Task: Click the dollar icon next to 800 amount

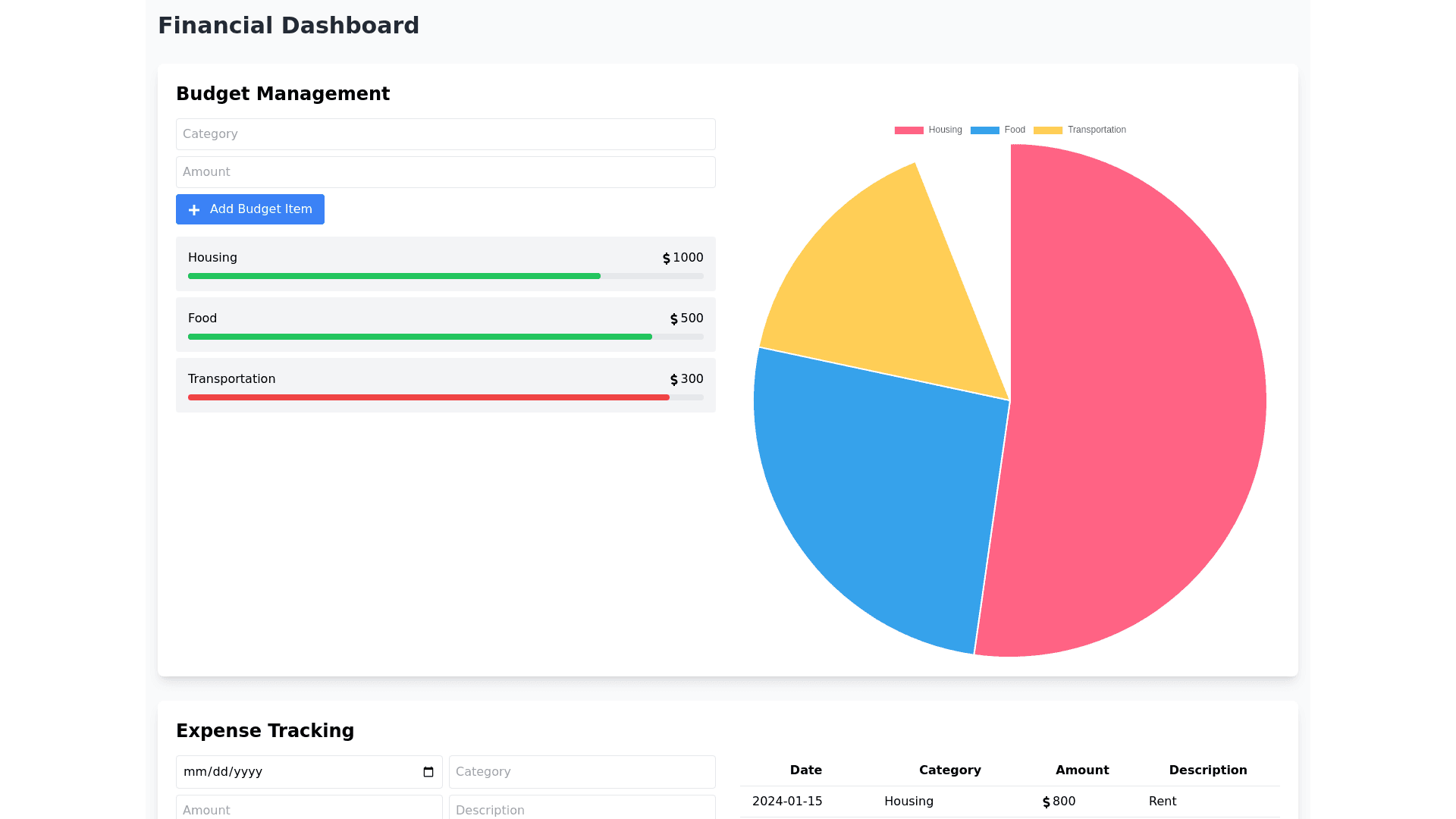Action: coord(1046,802)
